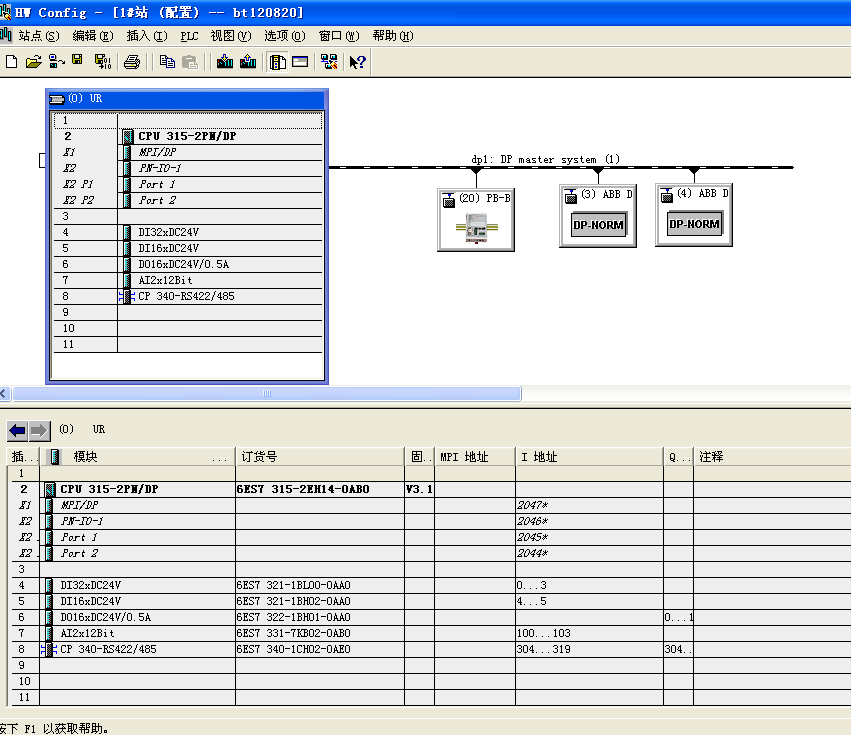The image size is (851, 735).
Task: Click the rack icon in UR title bar
Action: coord(56,99)
